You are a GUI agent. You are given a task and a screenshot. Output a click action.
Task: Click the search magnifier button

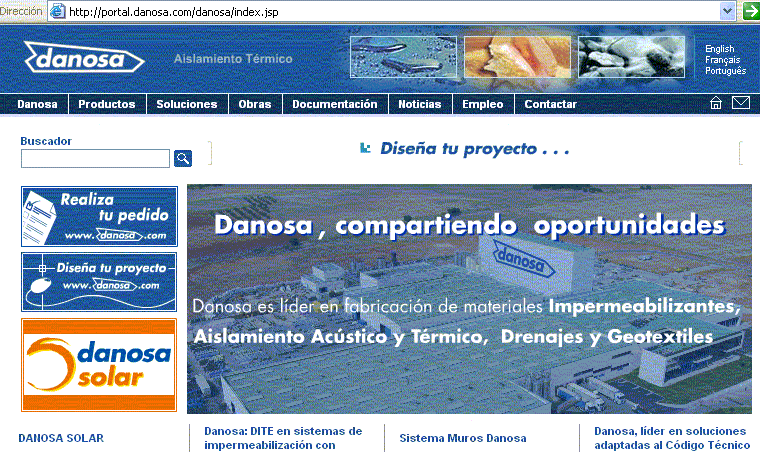tap(183, 158)
